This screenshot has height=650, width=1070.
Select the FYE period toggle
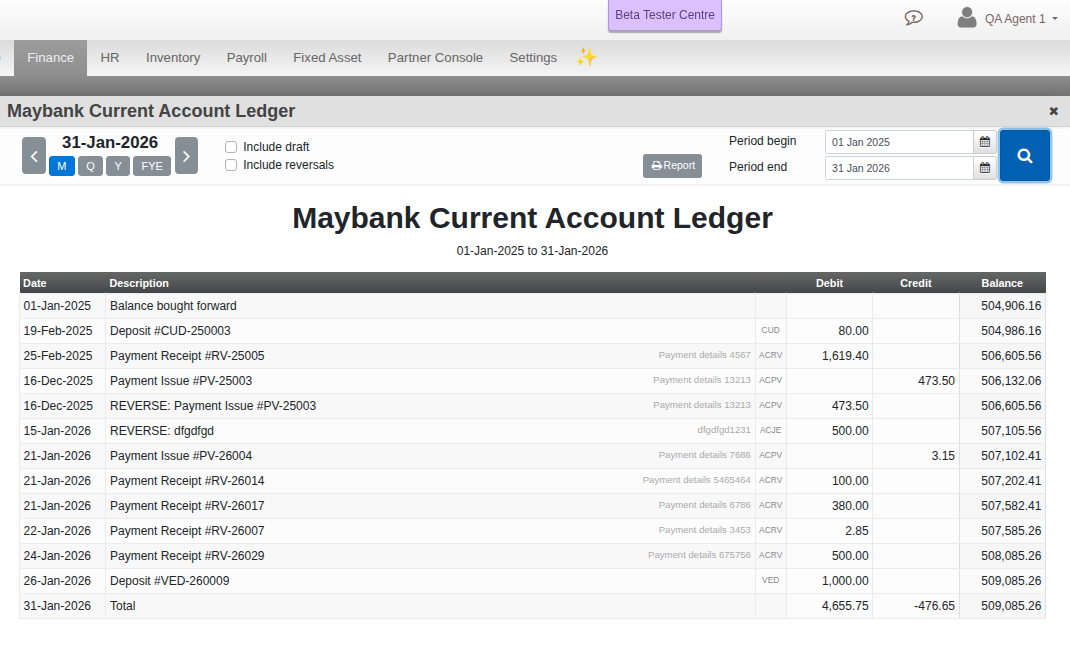click(x=151, y=166)
